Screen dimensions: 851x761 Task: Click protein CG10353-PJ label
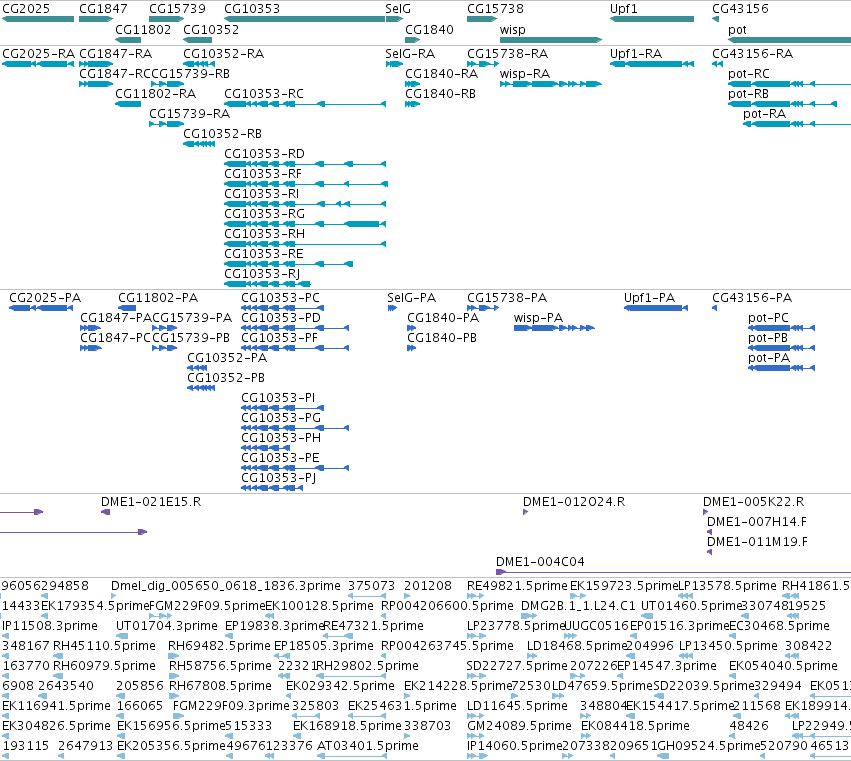(x=278, y=478)
